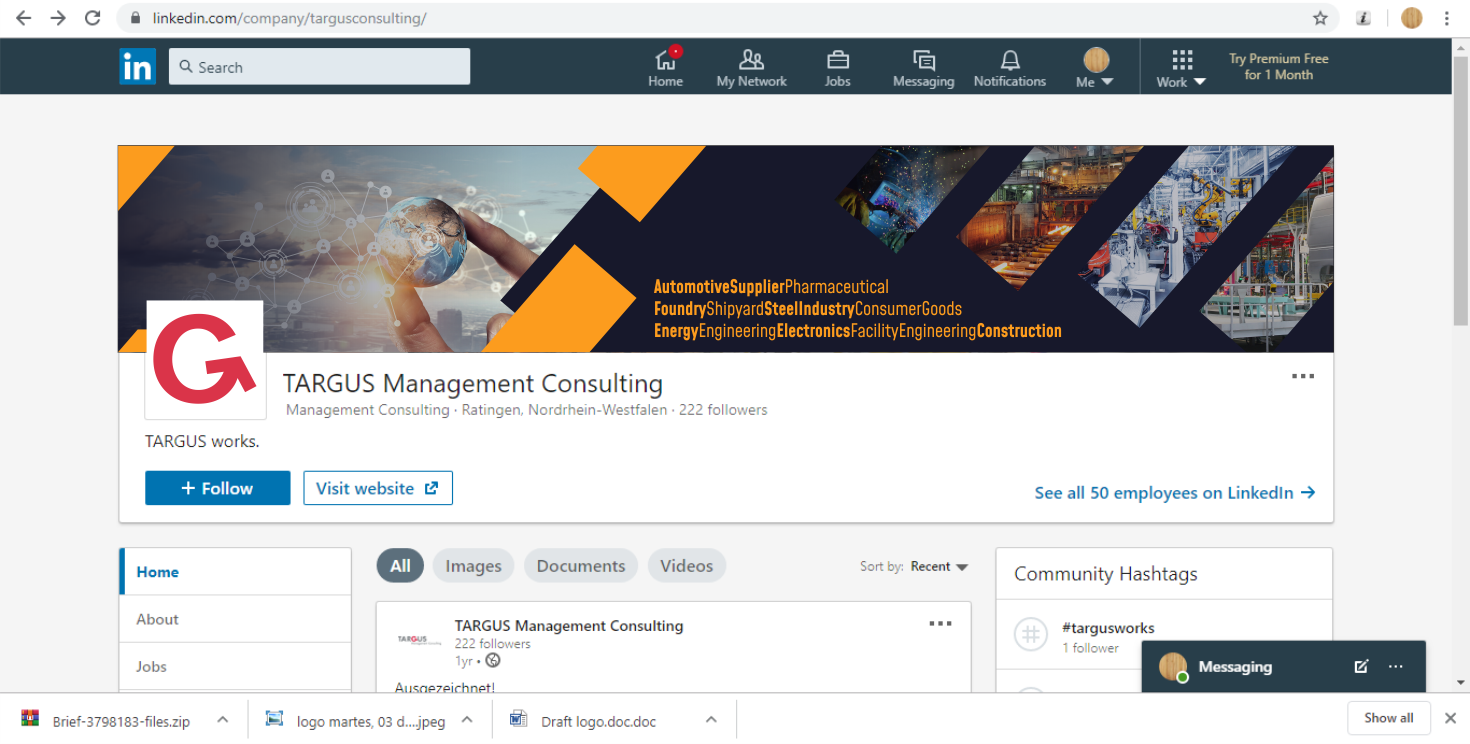Compose a new message from overlay
Image resolution: width=1470 pixels, height=744 pixels.
(x=1361, y=666)
